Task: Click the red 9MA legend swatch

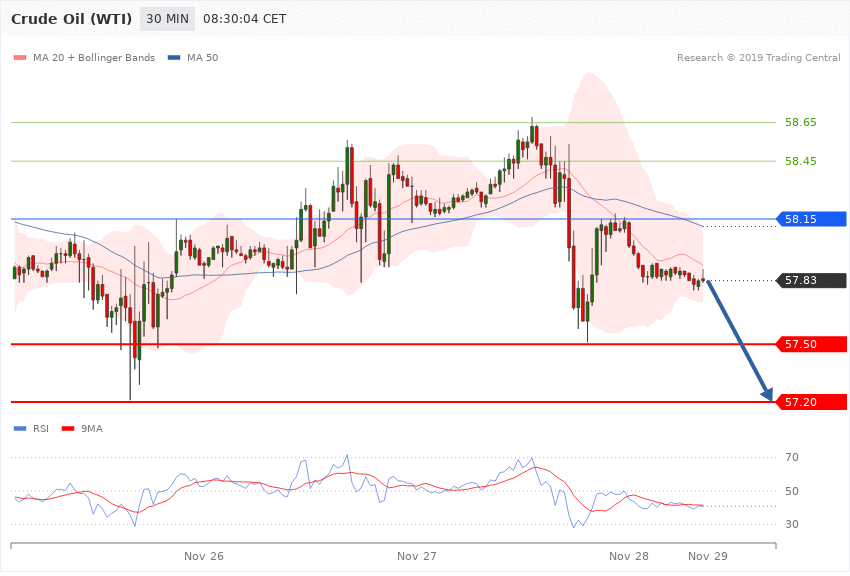Action: 68,429
